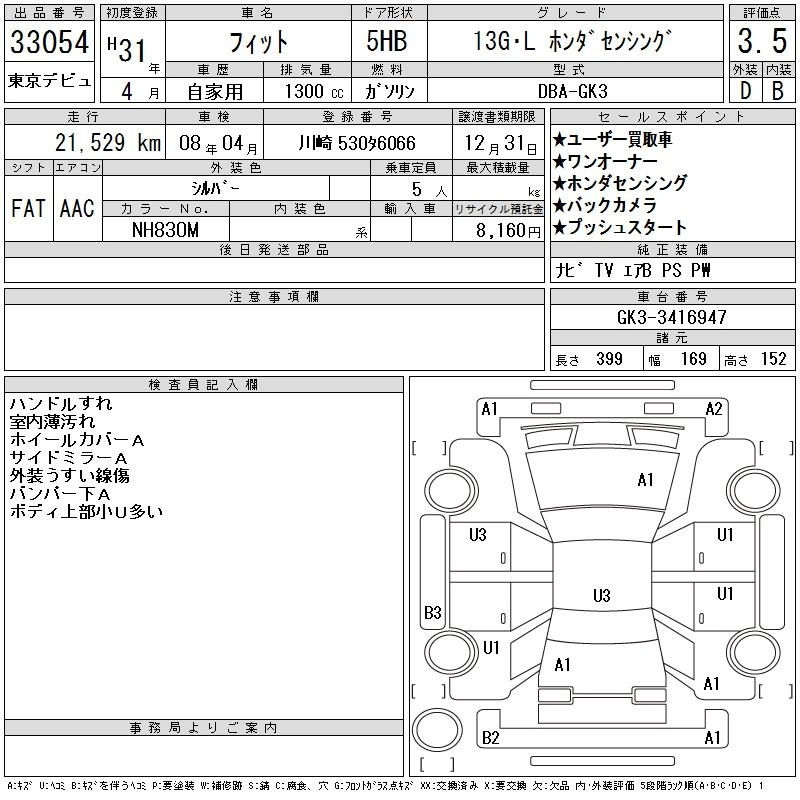Image resolution: width=800 pixels, height=800 pixels.
Task: Click the model code DBA-GK3
Action: 573,91
